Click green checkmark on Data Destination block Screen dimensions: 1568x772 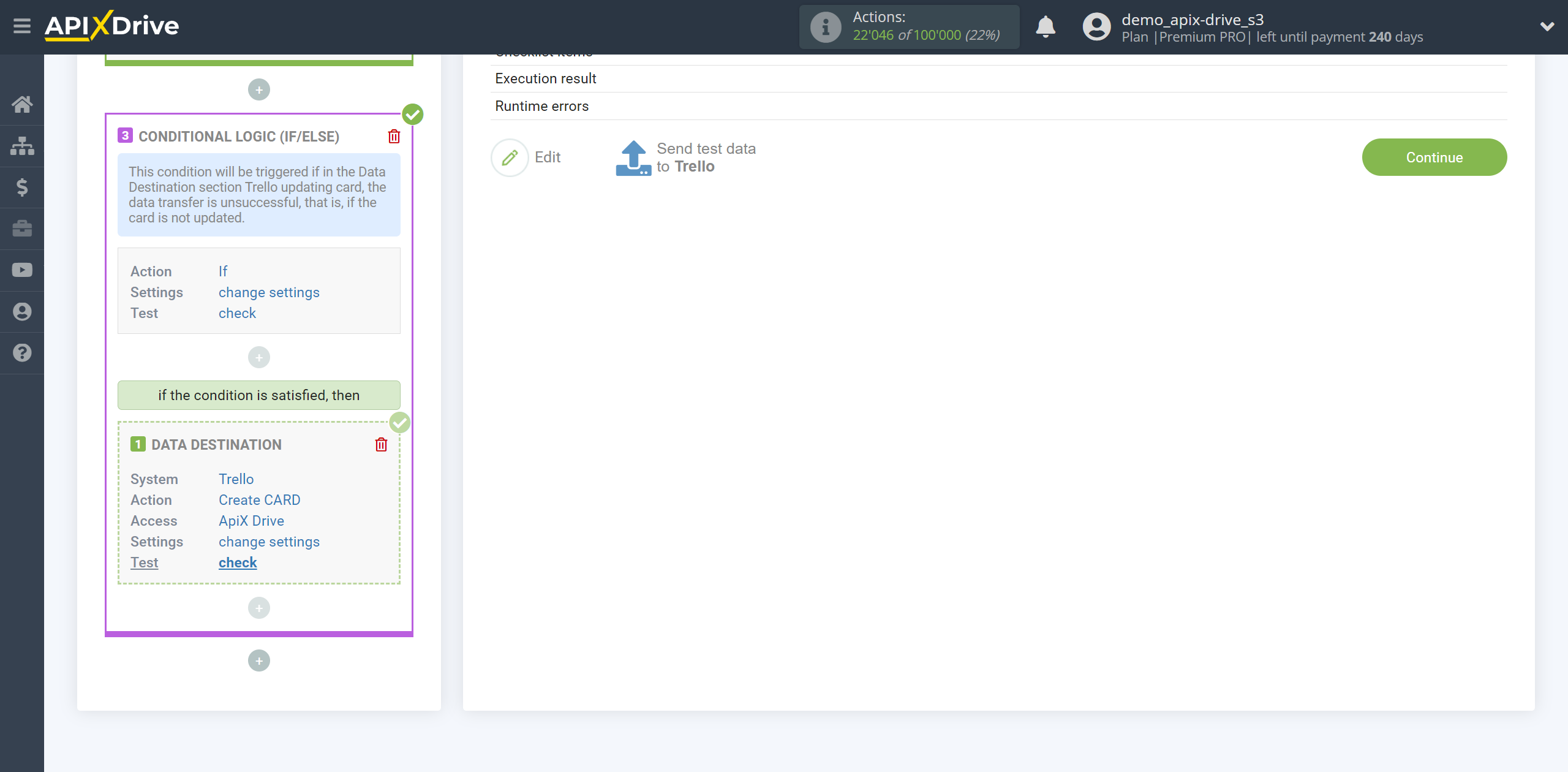[x=400, y=422]
